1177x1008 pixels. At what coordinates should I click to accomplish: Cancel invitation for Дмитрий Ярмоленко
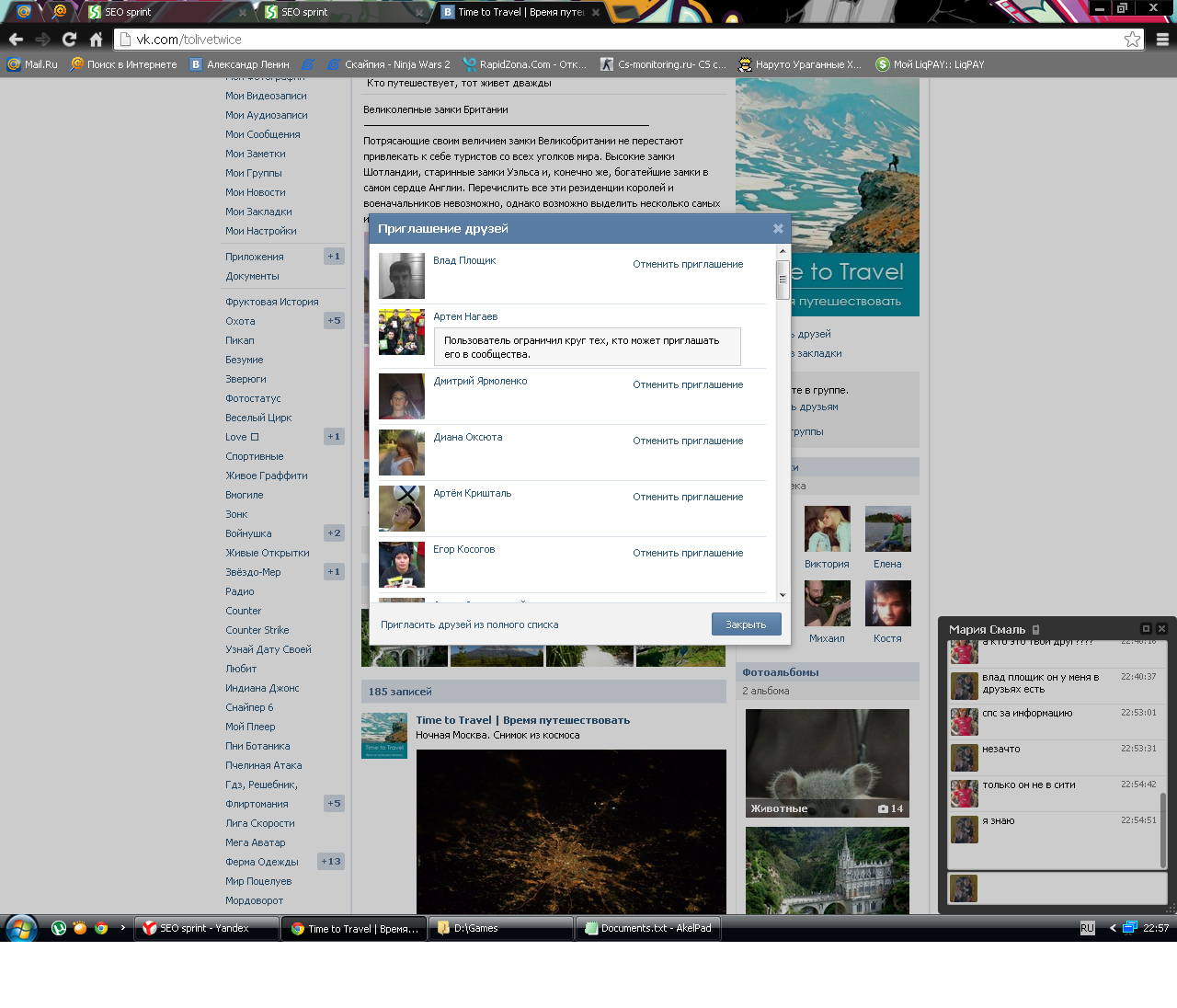point(688,384)
